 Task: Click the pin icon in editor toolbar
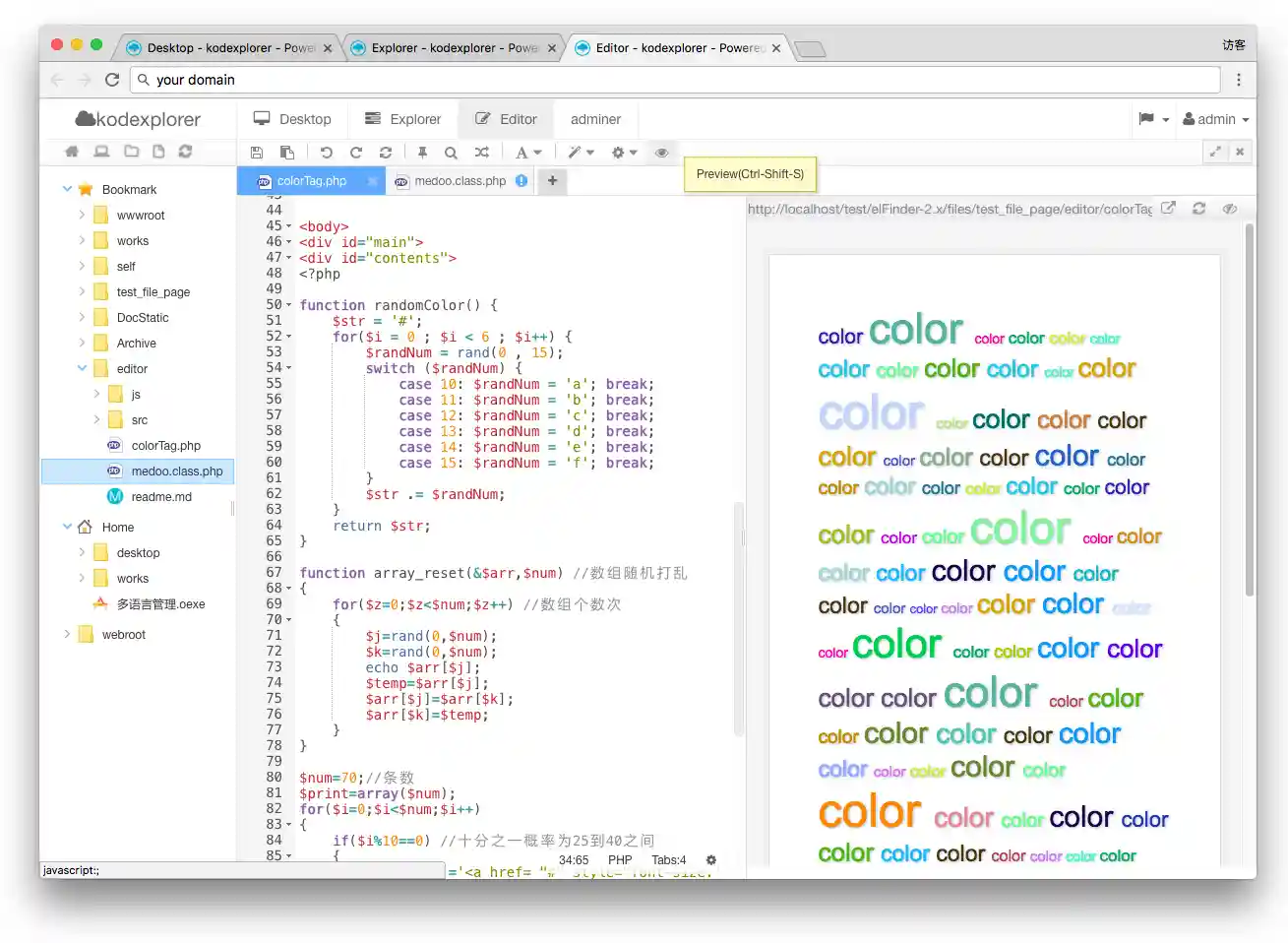(422, 153)
